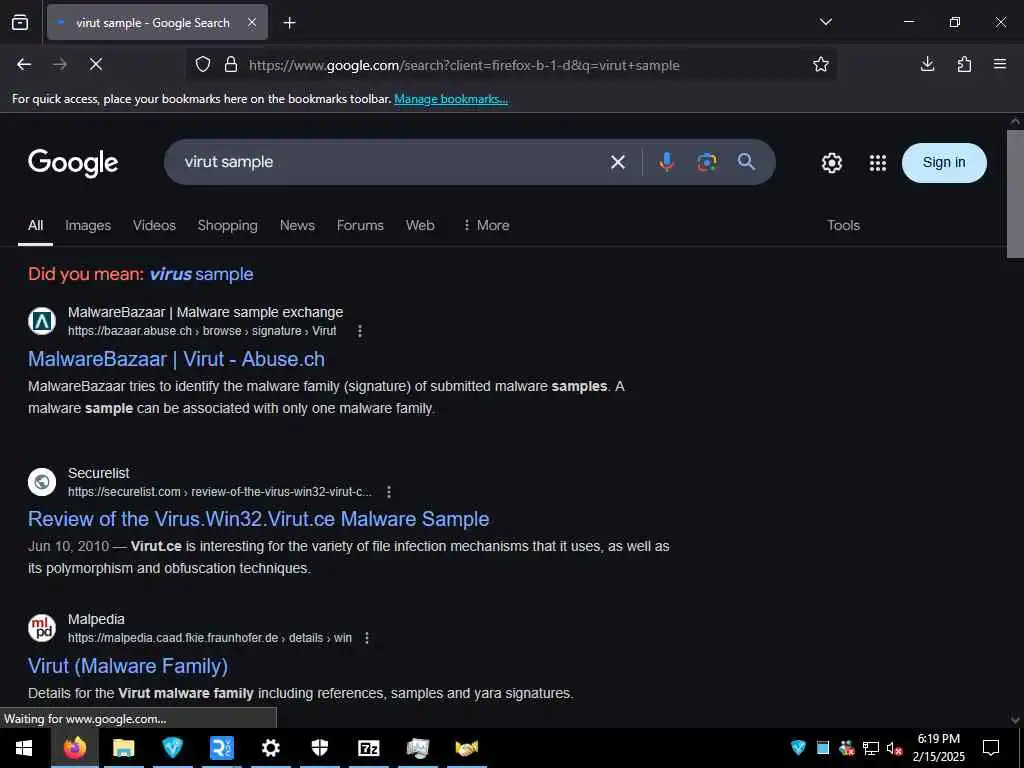Close the virut sample Google Search tab
Screen dimensions: 1024x768
coord(252,23)
